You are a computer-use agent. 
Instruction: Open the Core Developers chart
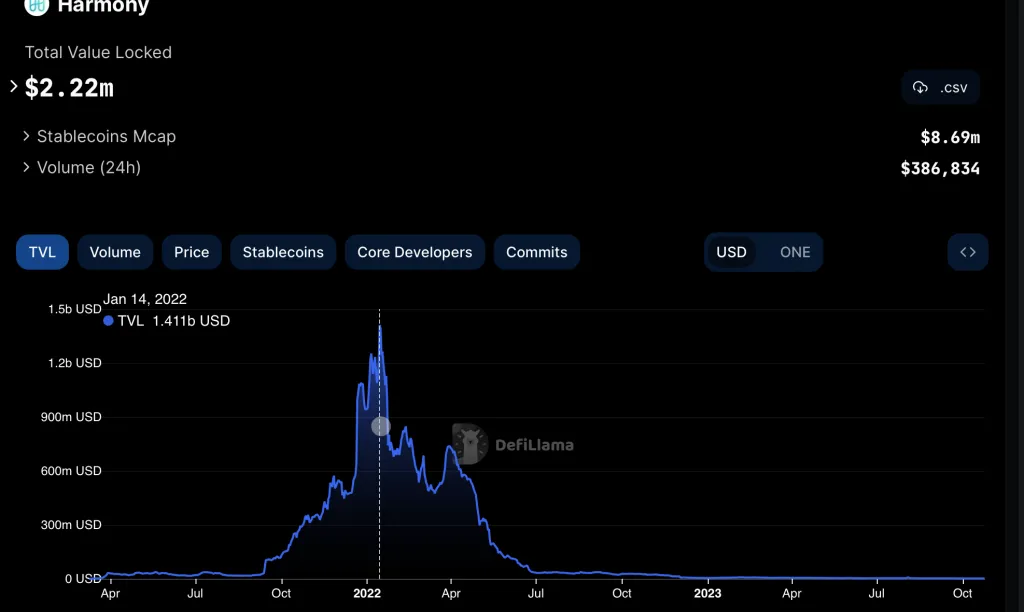(415, 252)
